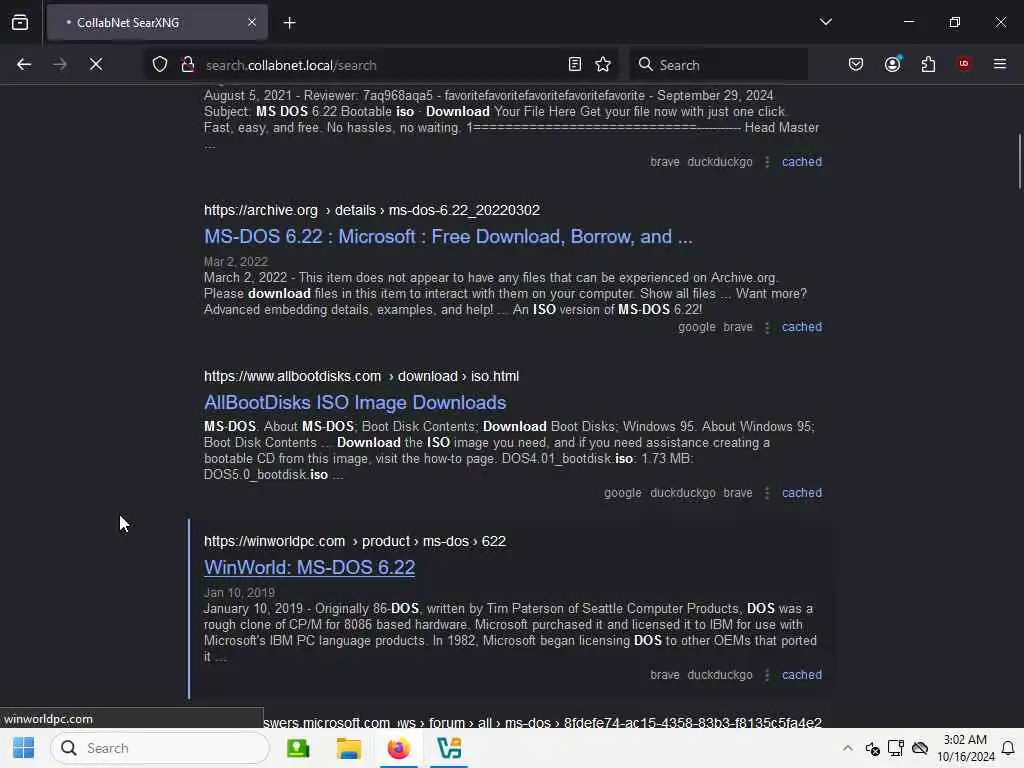
Task: Open MS-DOS 6.22 archive.org result link
Action: (448, 236)
